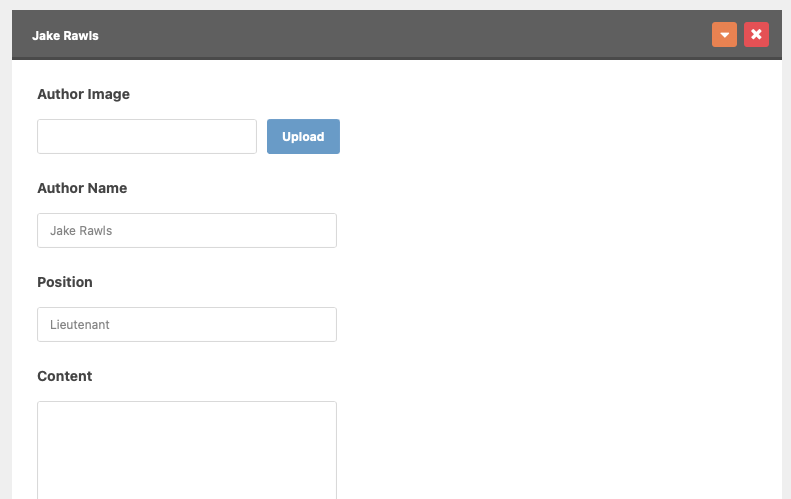Click the Jake Rawls text inside the name box

[81, 231]
